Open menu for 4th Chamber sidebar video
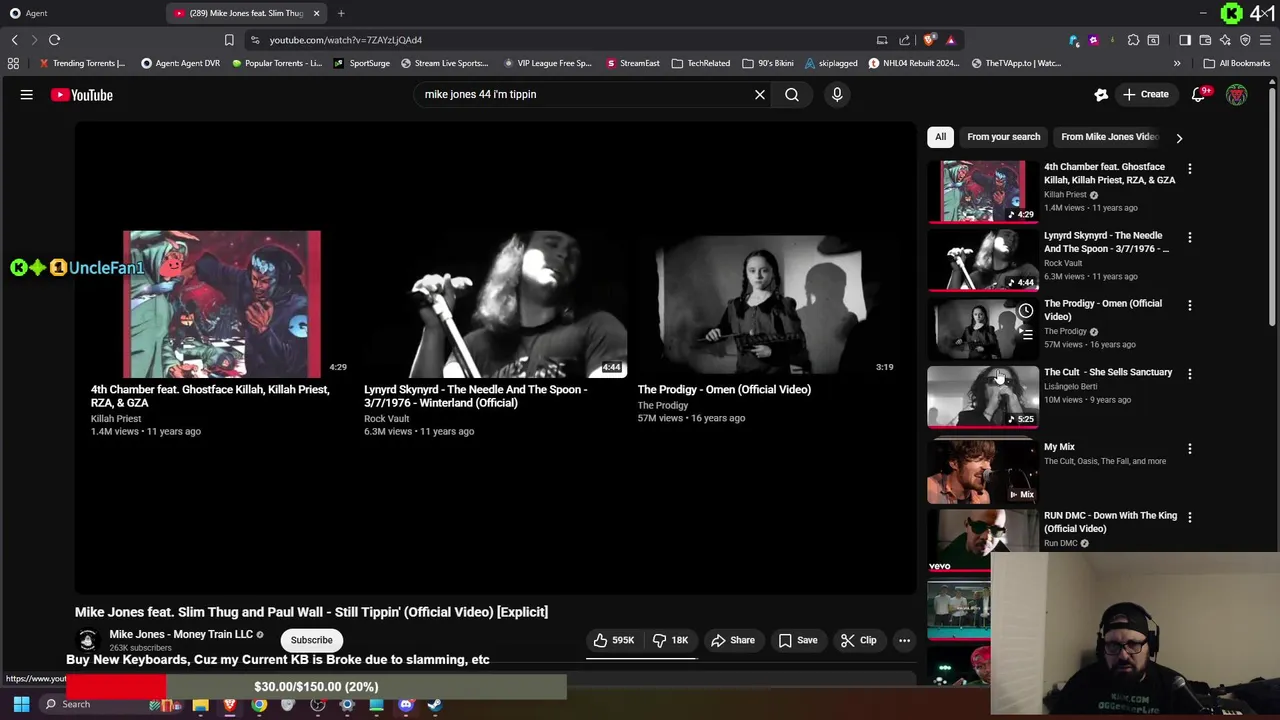 pos(1190,169)
